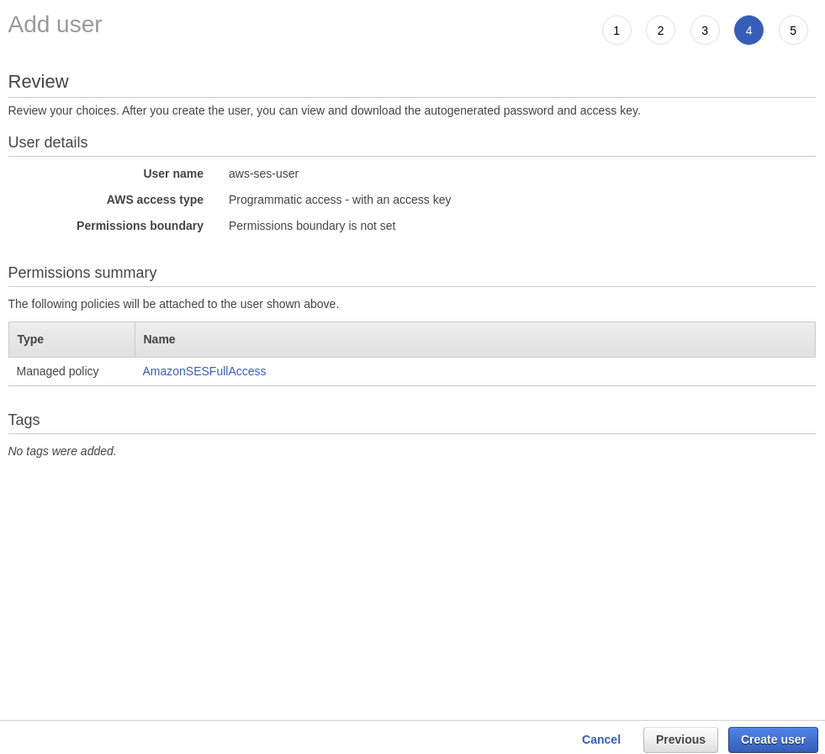Select the highlighted step 4 circle

point(748,30)
